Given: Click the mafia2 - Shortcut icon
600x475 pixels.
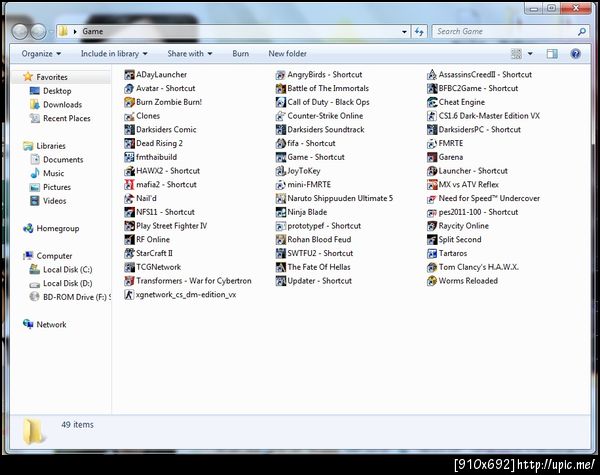Looking at the screenshot, I should point(129,184).
